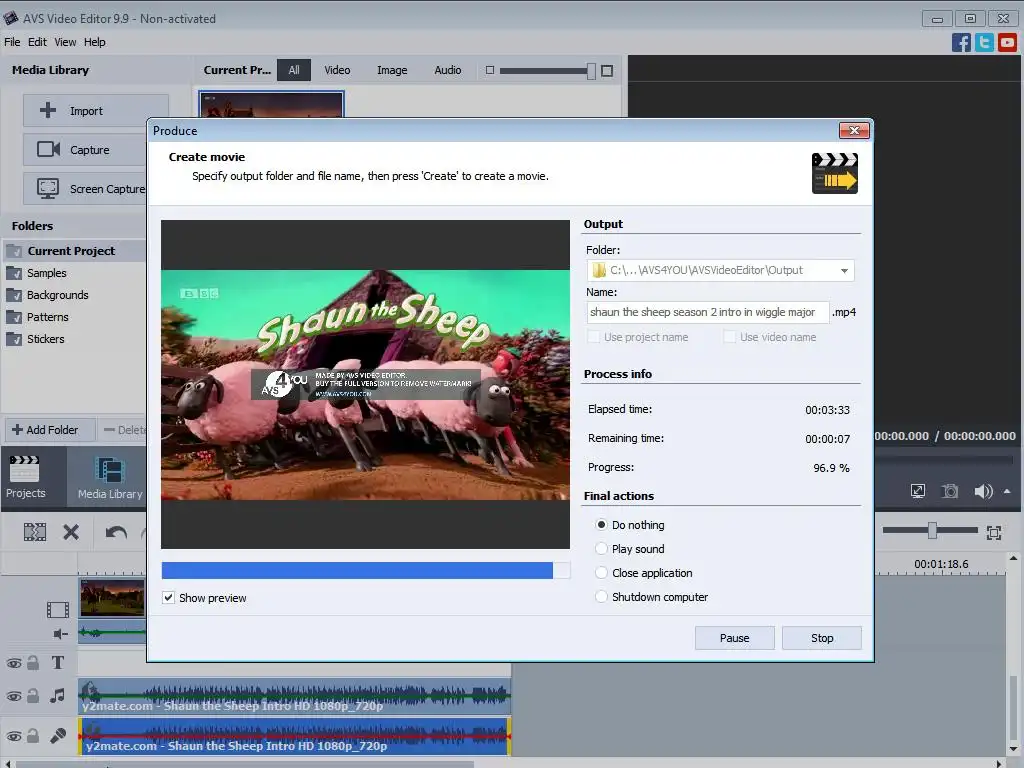Click the detach preview window icon

click(x=918, y=491)
